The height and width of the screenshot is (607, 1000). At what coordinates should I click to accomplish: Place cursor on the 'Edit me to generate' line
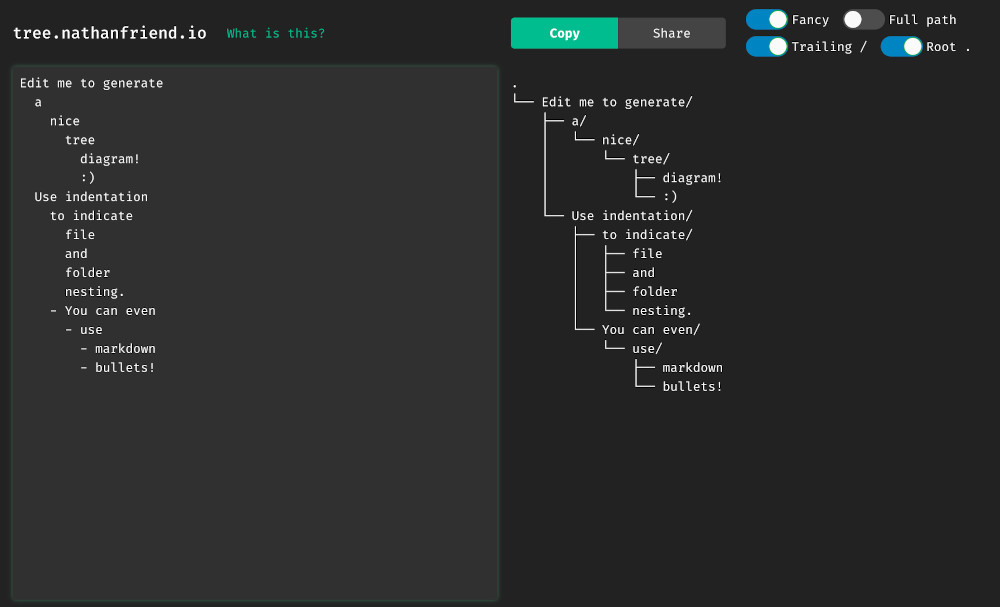tap(91, 83)
